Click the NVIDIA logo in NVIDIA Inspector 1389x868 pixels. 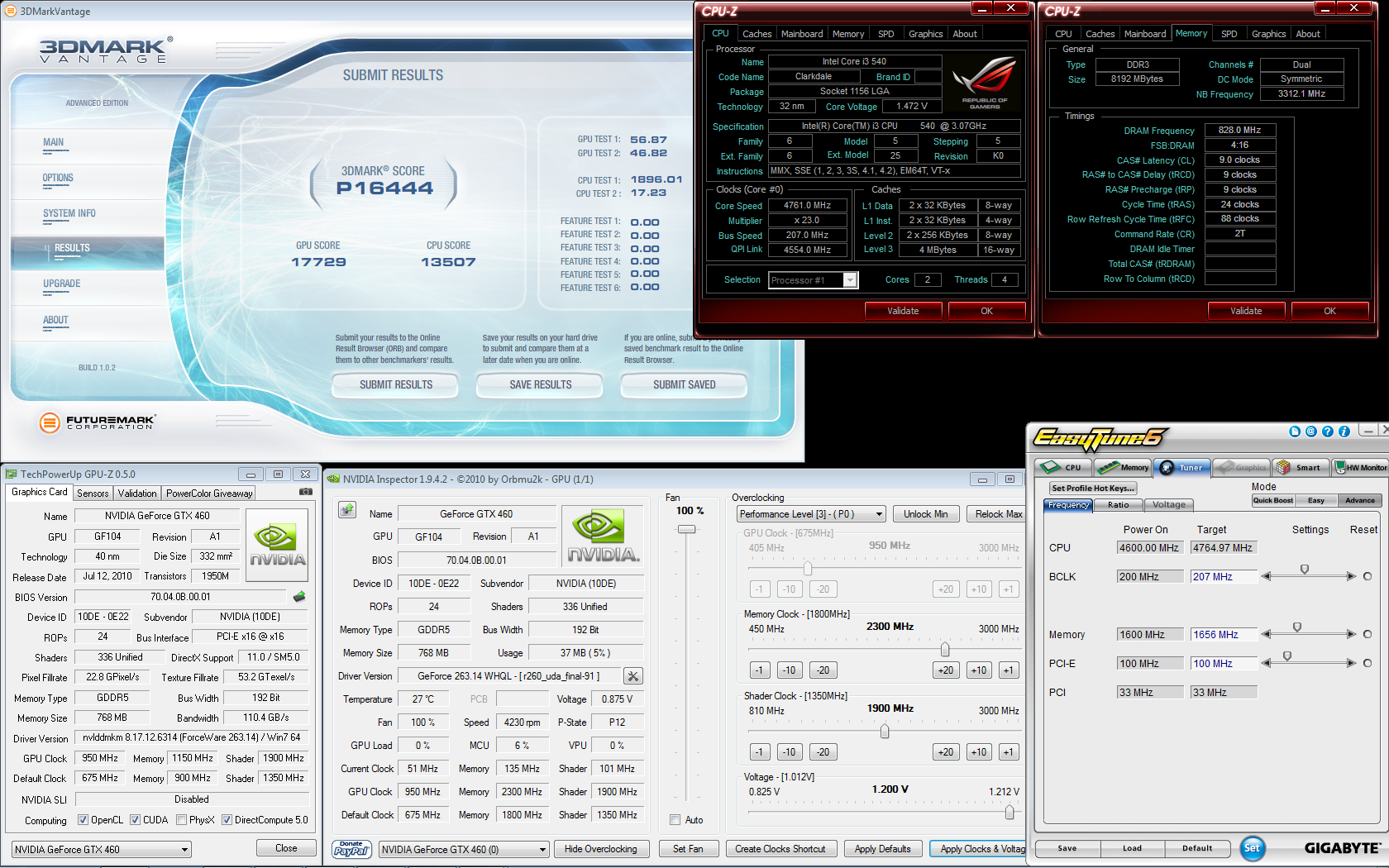click(604, 537)
